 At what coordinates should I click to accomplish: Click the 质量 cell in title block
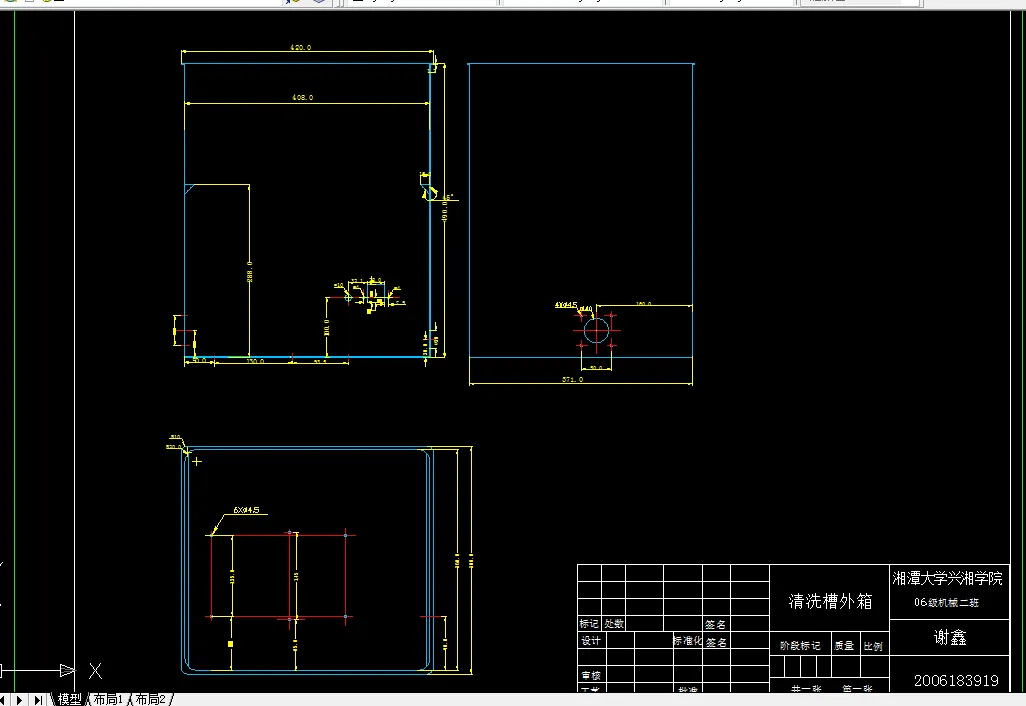point(844,646)
